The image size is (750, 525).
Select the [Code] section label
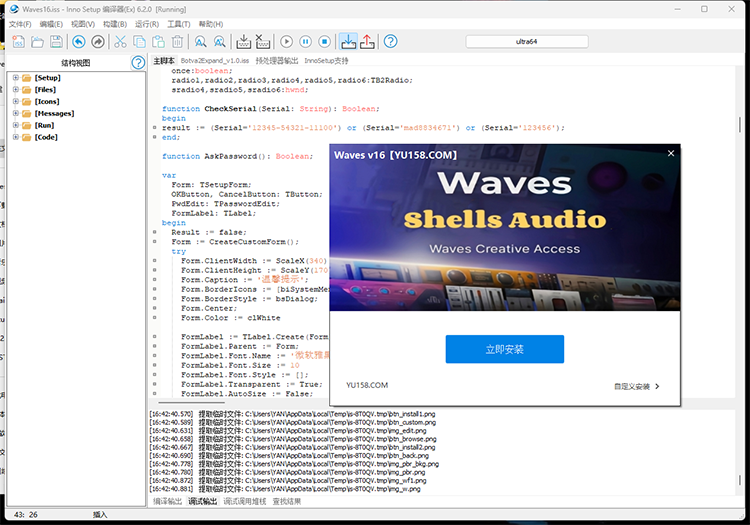[x=46, y=137]
